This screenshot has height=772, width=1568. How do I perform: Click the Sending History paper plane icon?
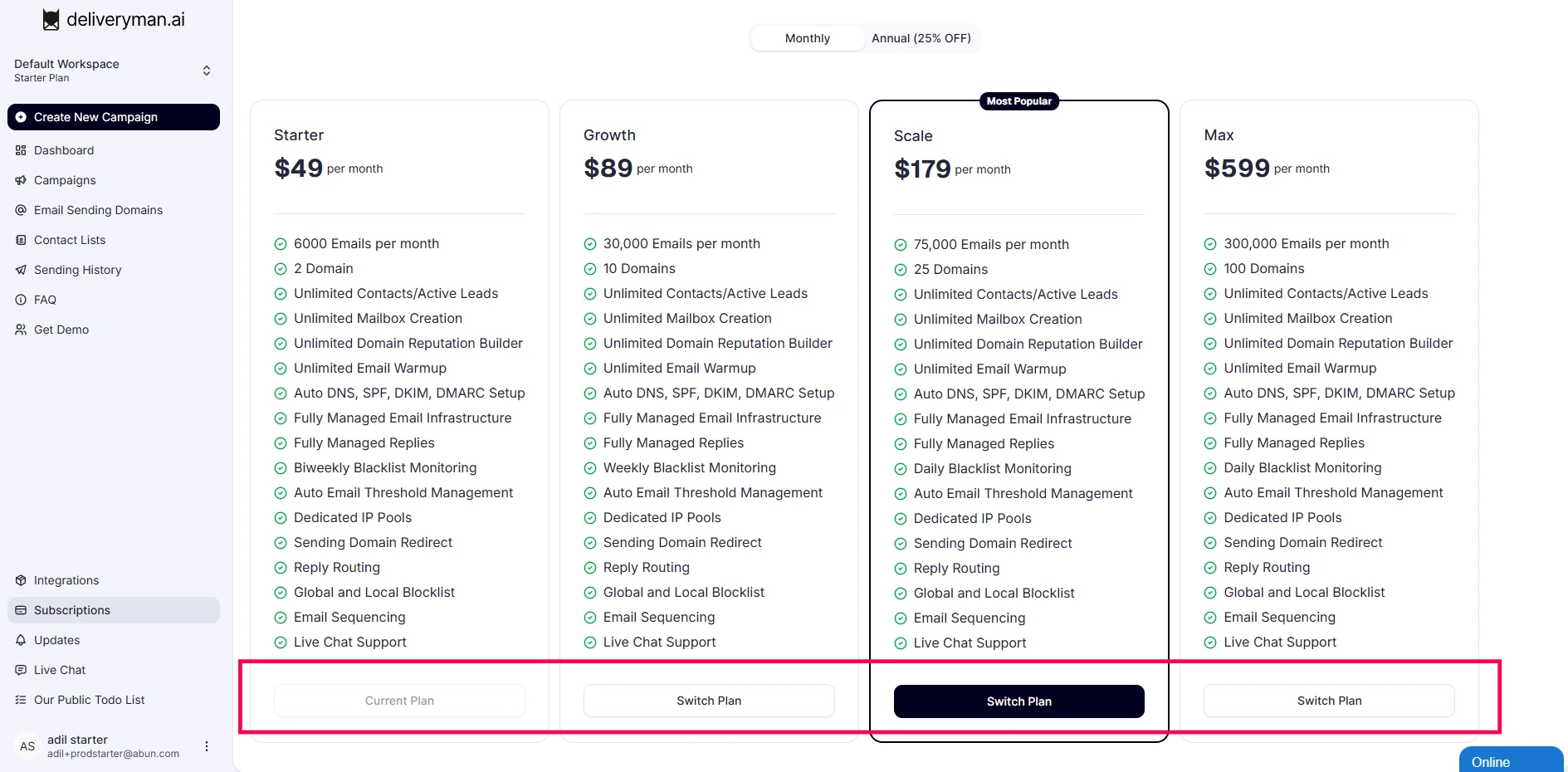click(x=21, y=270)
